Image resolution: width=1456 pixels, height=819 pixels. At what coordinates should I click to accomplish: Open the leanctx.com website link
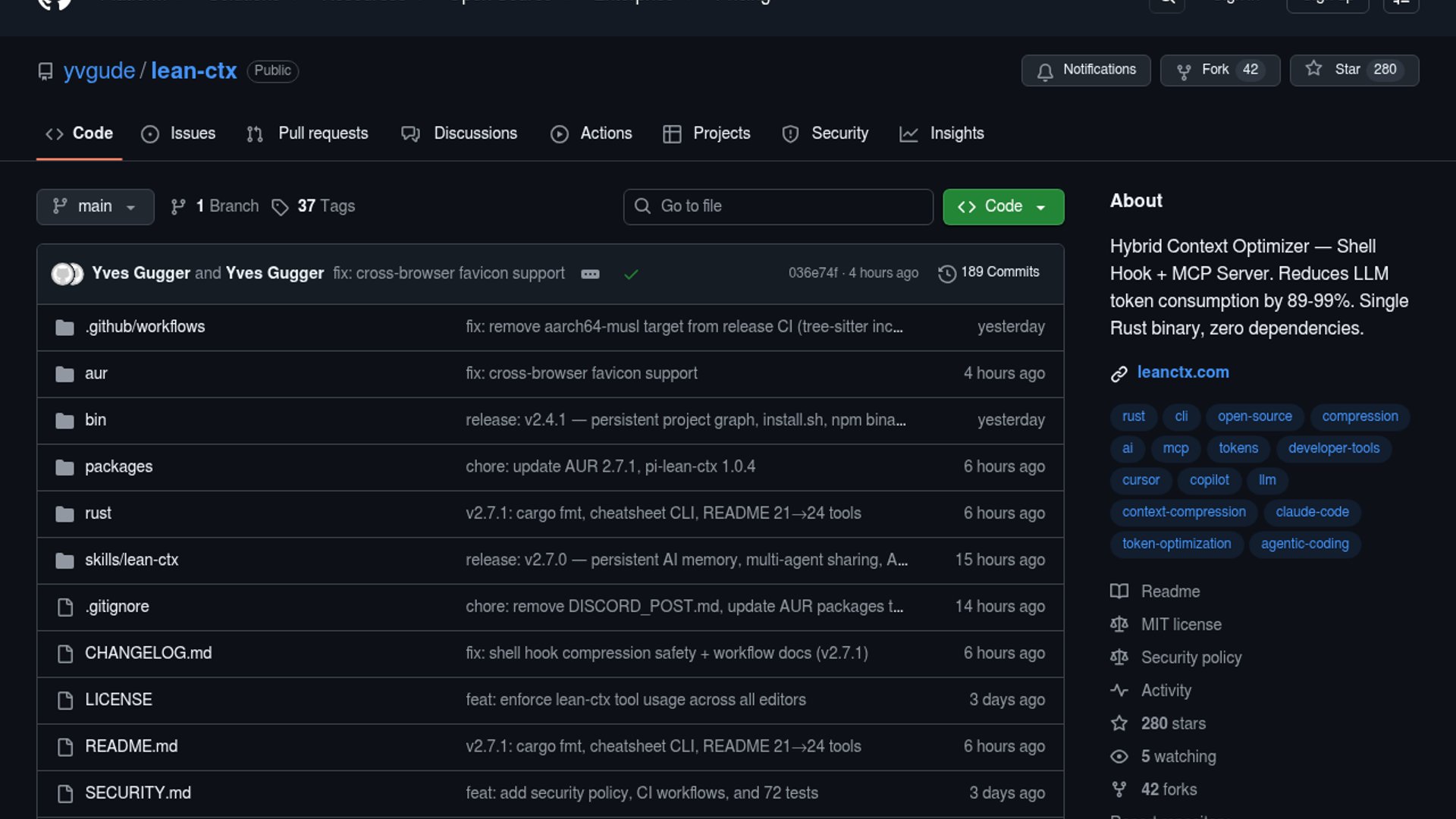point(1182,372)
